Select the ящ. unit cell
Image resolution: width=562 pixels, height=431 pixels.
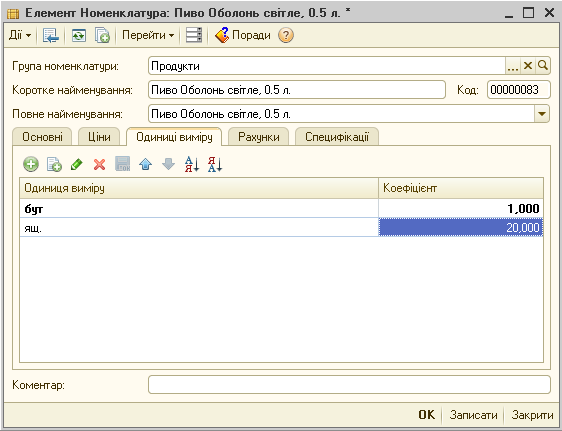[199, 227]
